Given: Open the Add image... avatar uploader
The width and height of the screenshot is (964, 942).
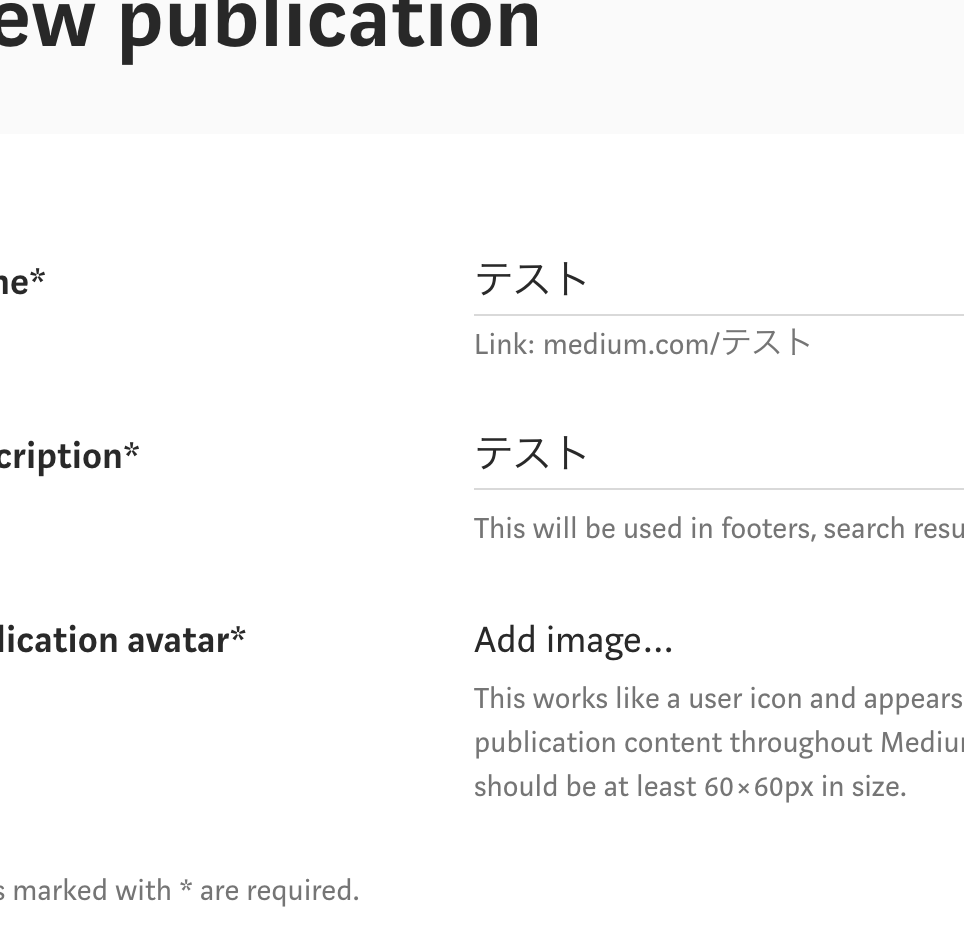Looking at the screenshot, I should click(574, 640).
